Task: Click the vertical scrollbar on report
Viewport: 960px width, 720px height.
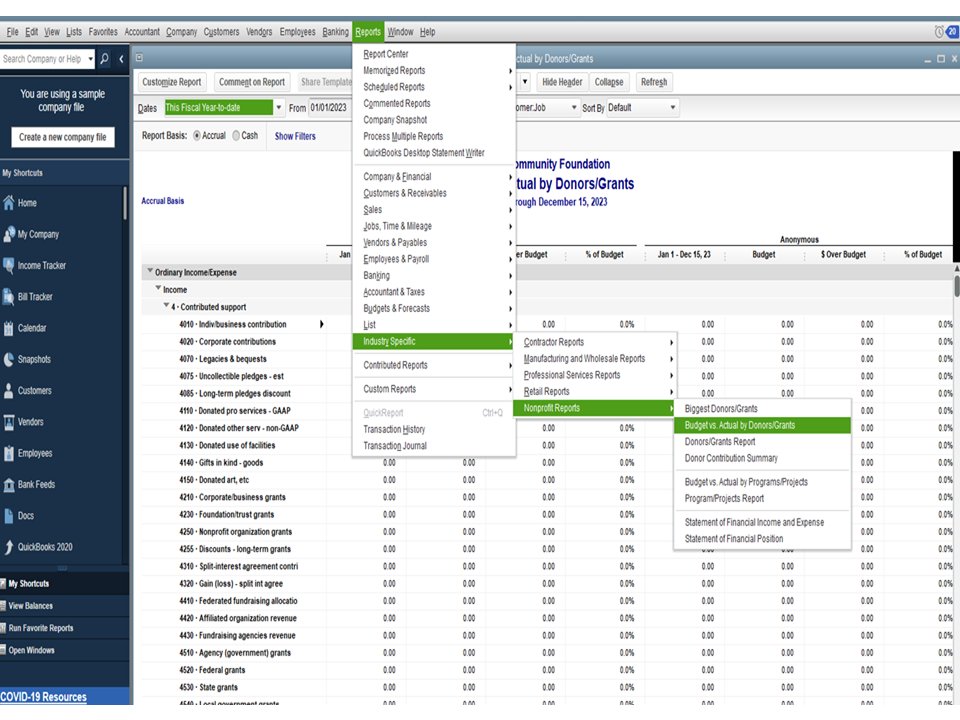Action: [955, 285]
